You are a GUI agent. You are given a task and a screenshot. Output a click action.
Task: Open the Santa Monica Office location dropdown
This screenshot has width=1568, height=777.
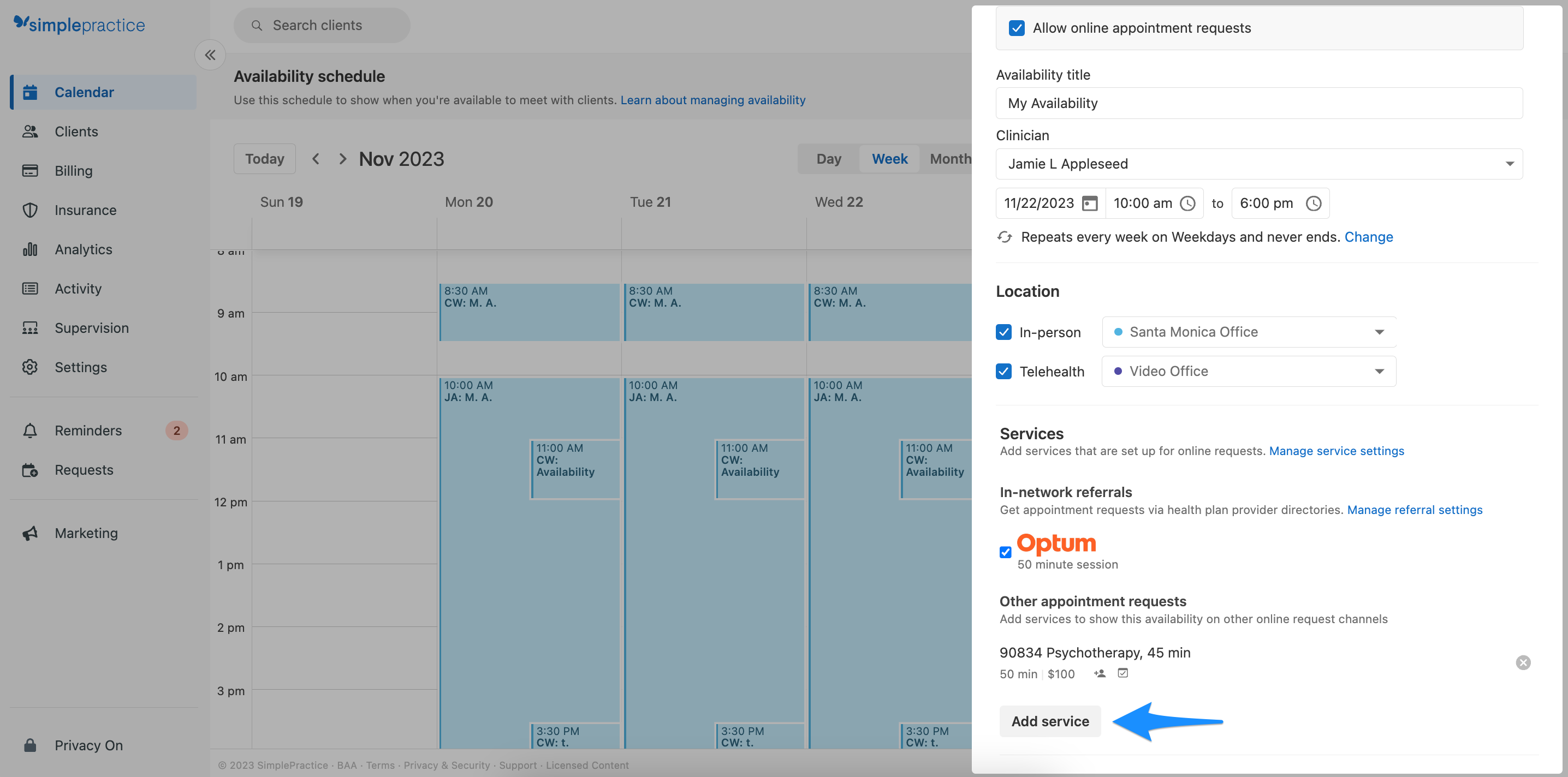point(1380,332)
